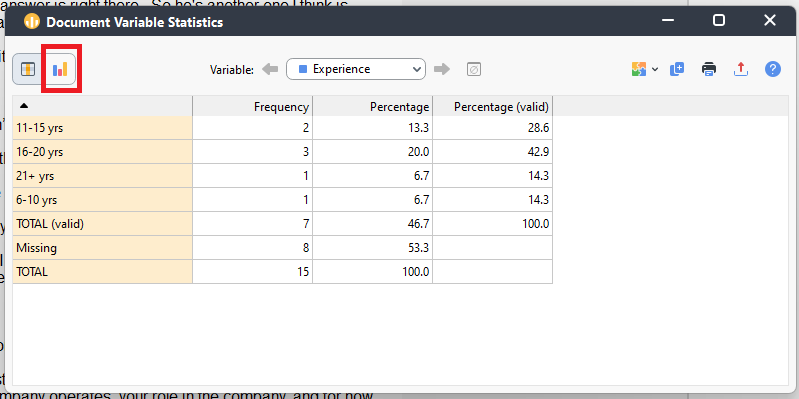Go to next variable arrow
The height and width of the screenshot is (399, 799).
click(x=442, y=69)
